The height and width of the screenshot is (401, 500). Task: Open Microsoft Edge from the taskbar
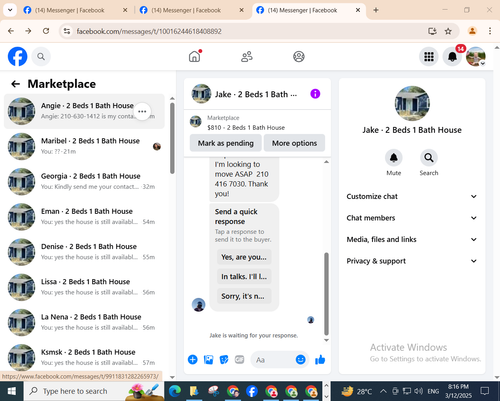click(x=175, y=391)
